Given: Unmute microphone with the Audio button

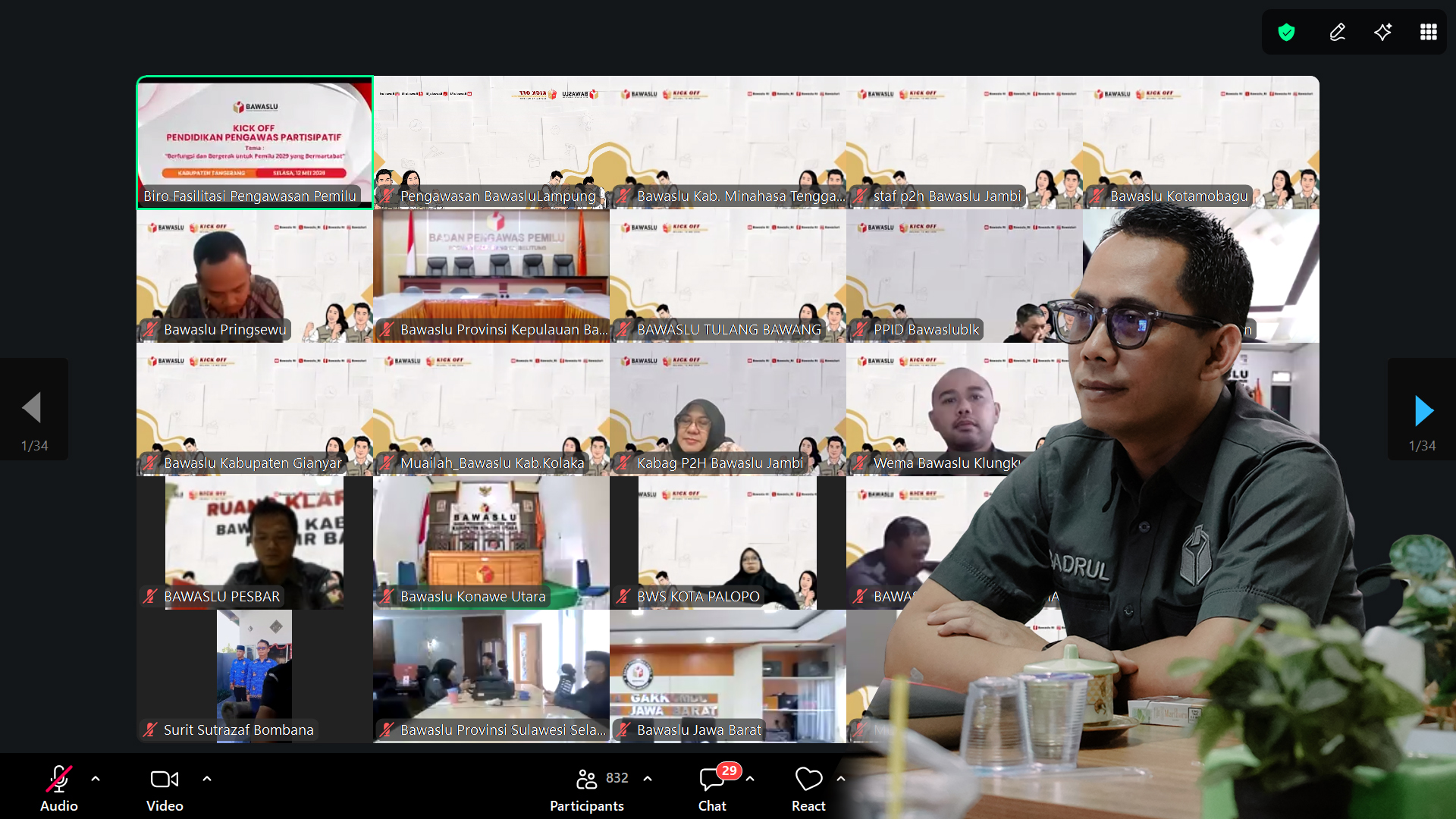Looking at the screenshot, I should point(59,789).
